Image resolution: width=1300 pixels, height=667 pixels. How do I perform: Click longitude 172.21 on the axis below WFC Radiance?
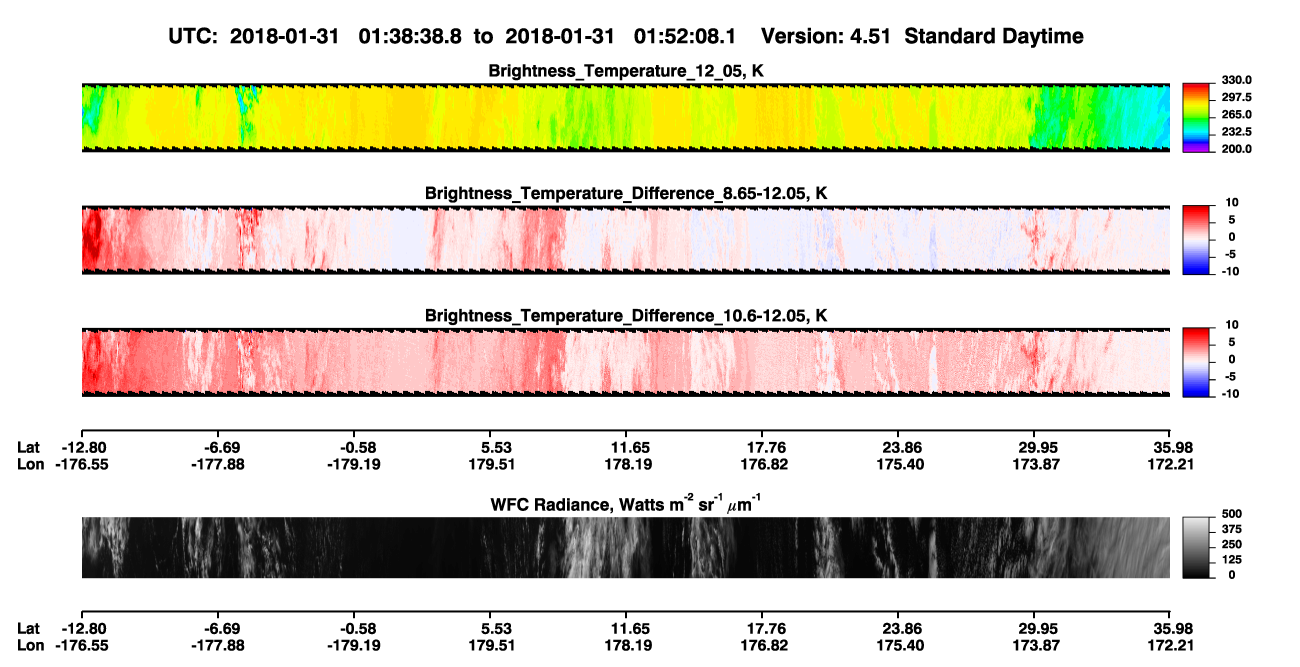coord(1169,646)
